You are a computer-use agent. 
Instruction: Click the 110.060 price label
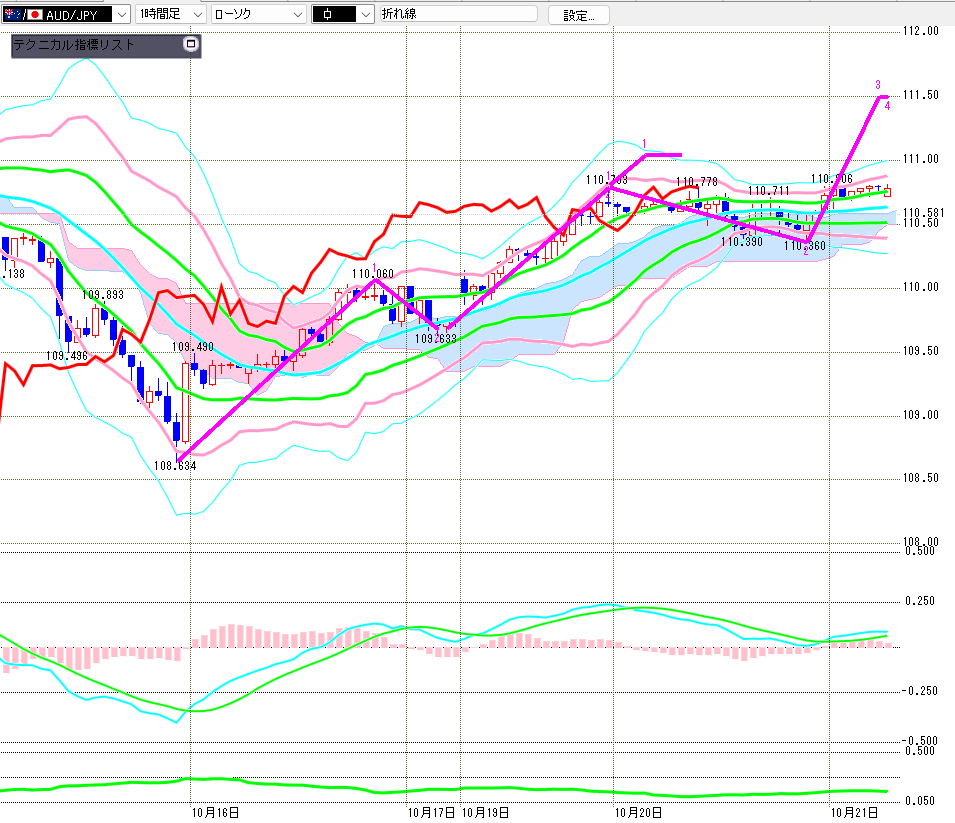tap(373, 274)
